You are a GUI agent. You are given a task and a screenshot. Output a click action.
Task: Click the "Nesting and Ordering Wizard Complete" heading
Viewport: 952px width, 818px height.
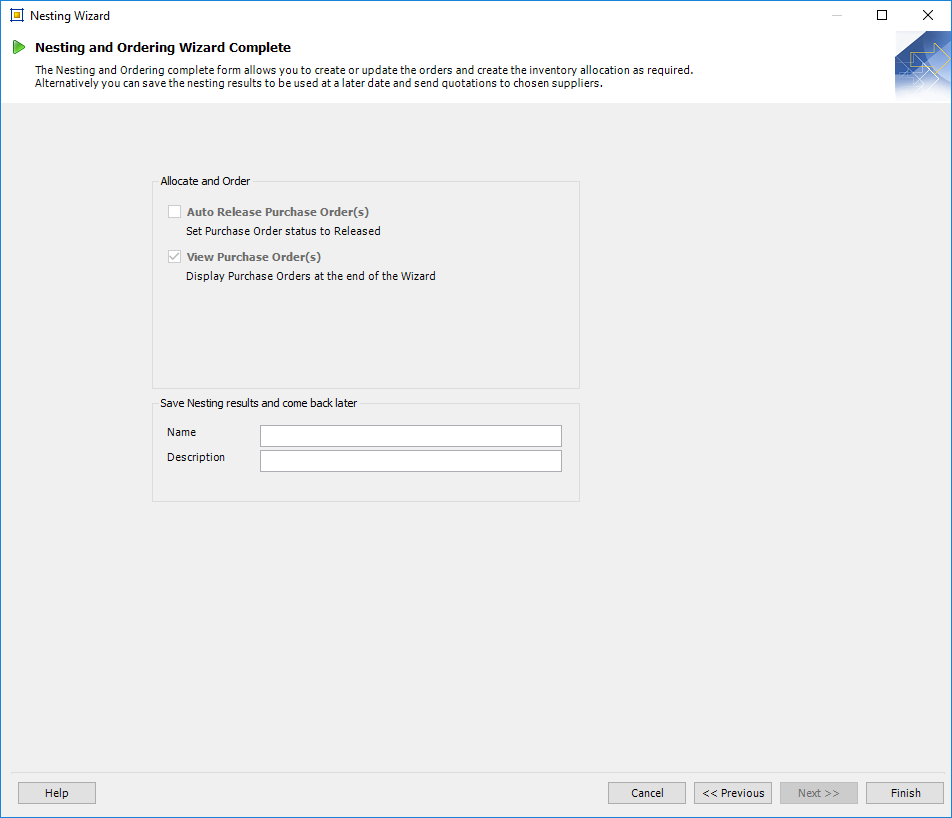click(x=163, y=47)
